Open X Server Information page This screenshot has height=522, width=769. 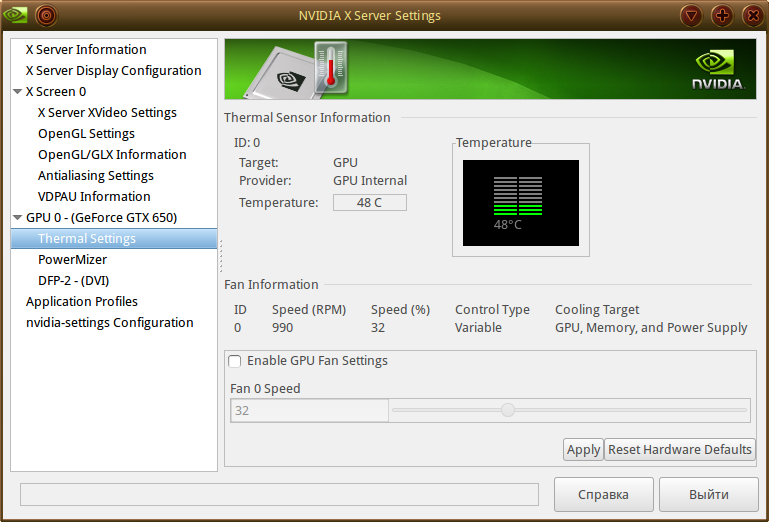point(86,50)
